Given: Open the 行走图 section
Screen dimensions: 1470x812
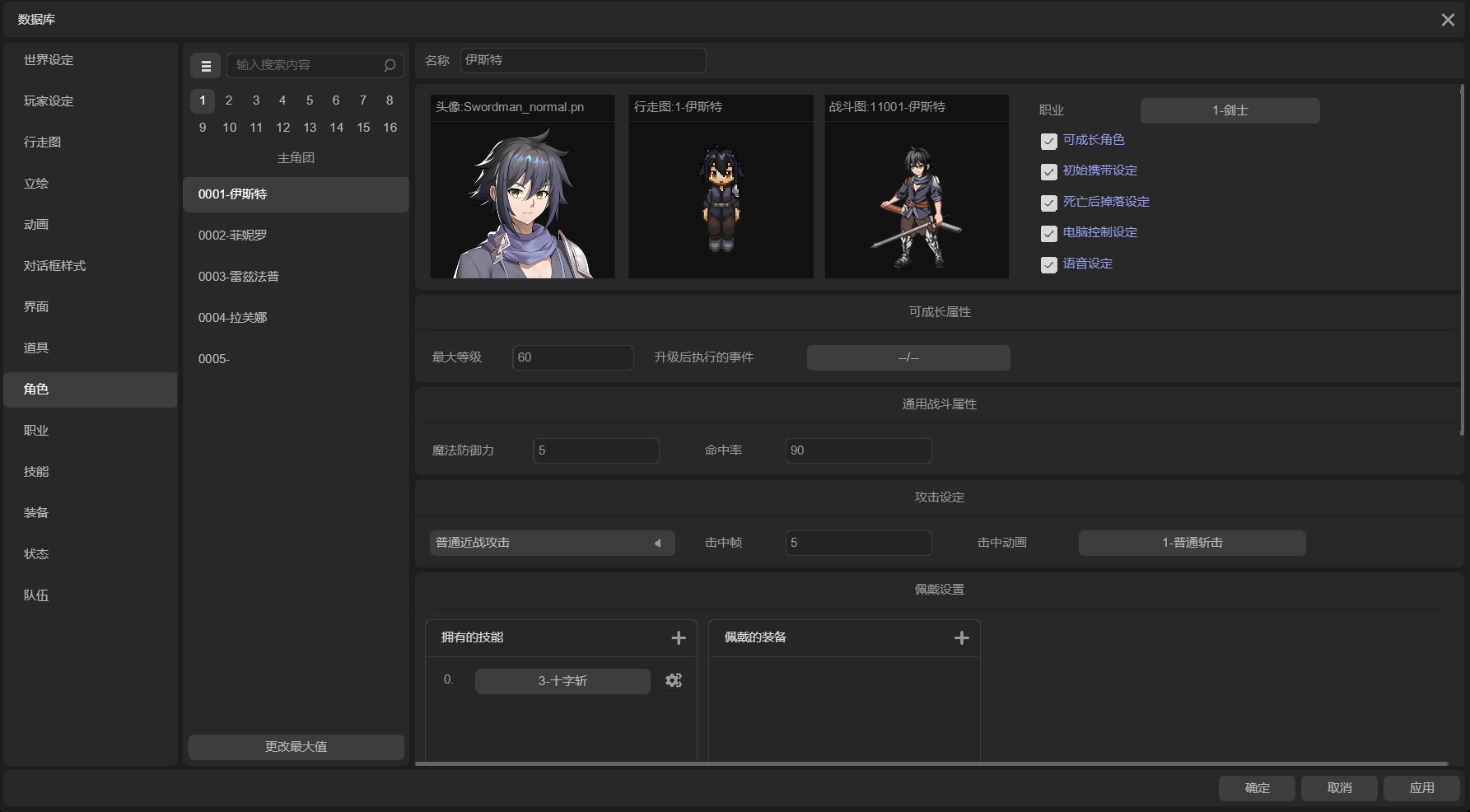Looking at the screenshot, I should click(x=91, y=142).
